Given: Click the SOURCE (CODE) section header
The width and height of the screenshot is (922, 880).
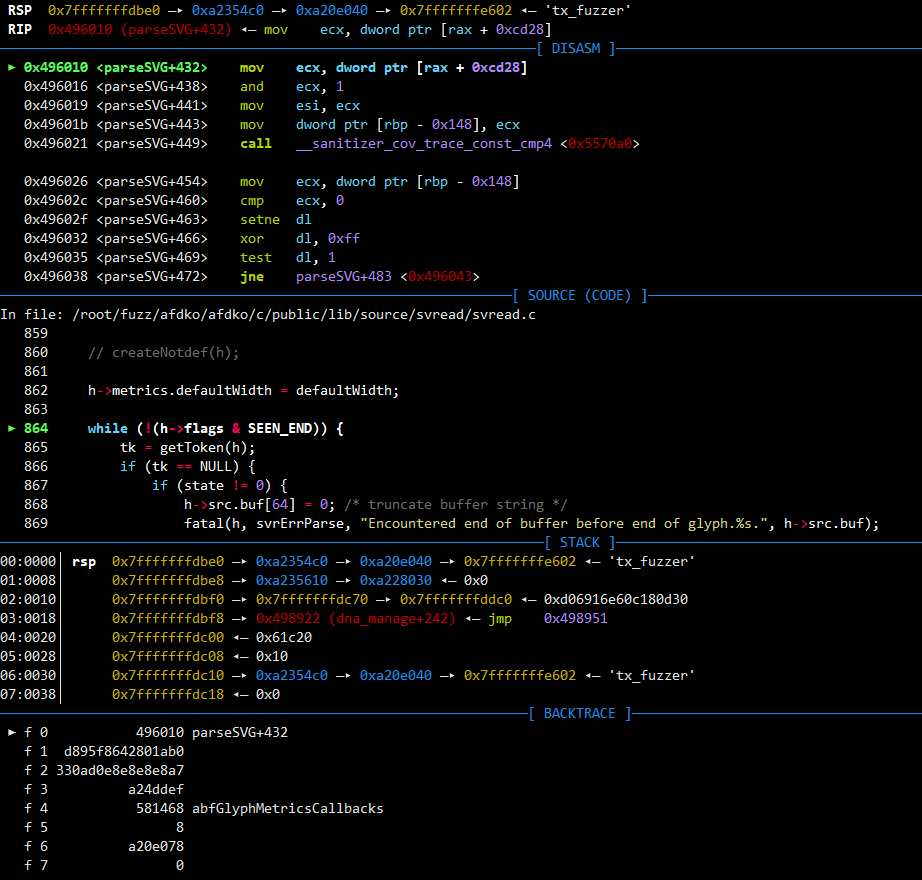Looking at the screenshot, I should 580,295.
